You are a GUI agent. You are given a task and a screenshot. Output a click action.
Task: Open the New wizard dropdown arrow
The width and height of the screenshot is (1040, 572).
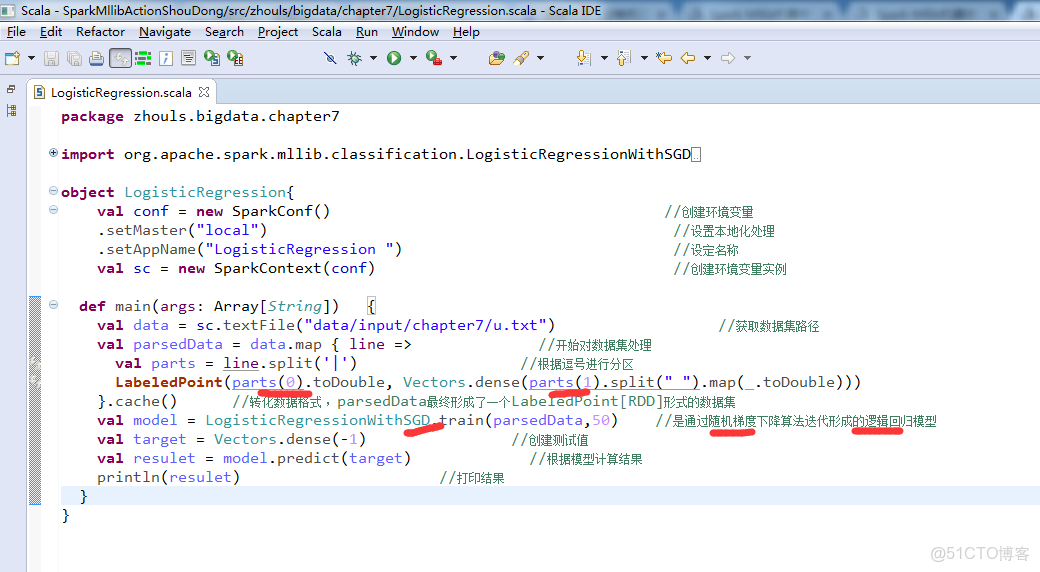pyautogui.click(x=31, y=58)
